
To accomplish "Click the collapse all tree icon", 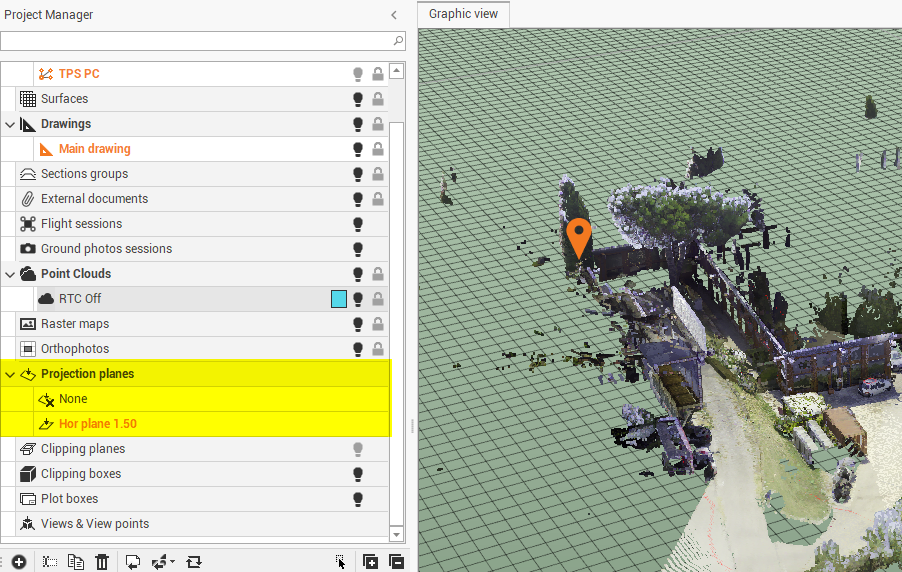I will 396,562.
